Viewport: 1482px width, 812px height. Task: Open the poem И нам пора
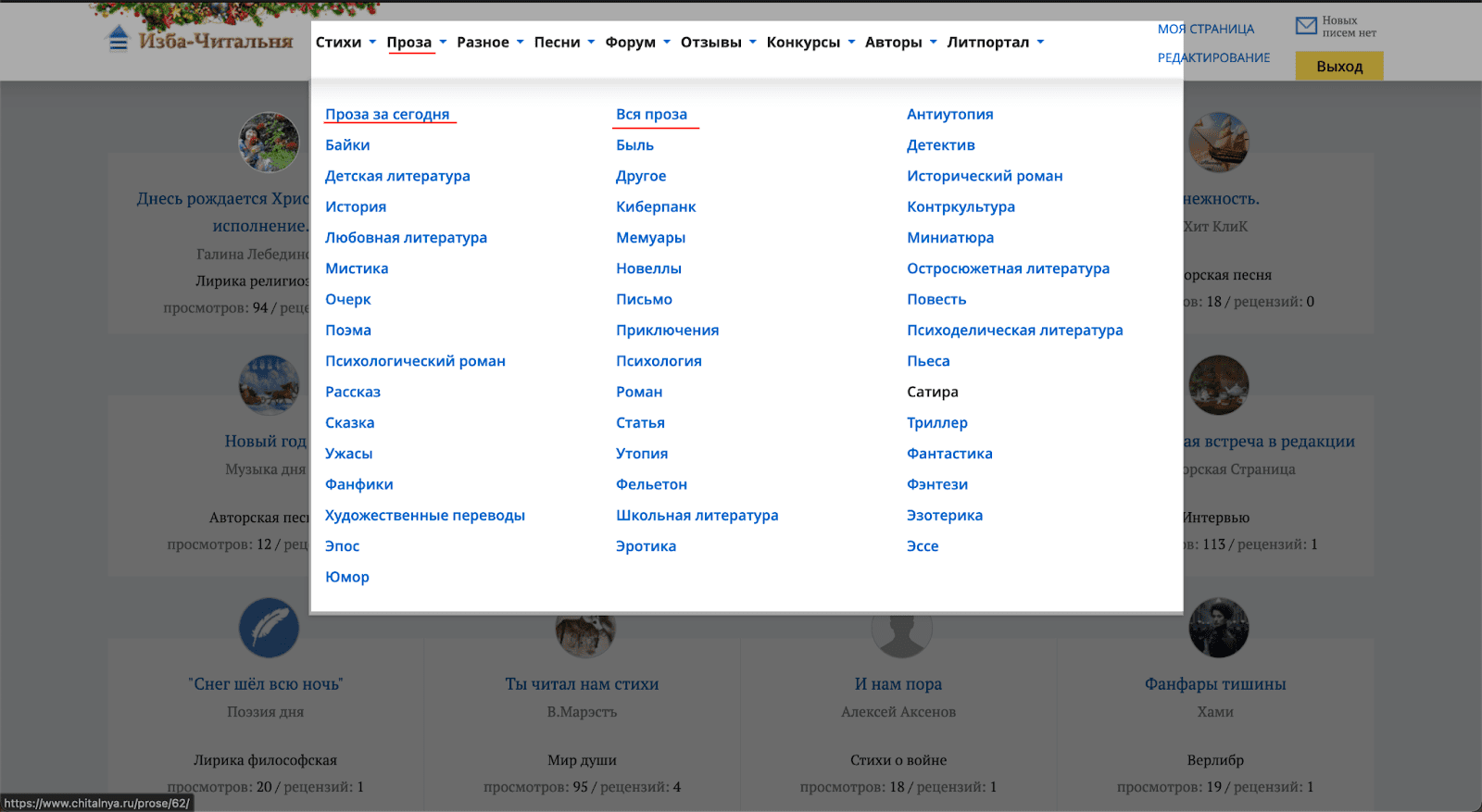coord(898,684)
